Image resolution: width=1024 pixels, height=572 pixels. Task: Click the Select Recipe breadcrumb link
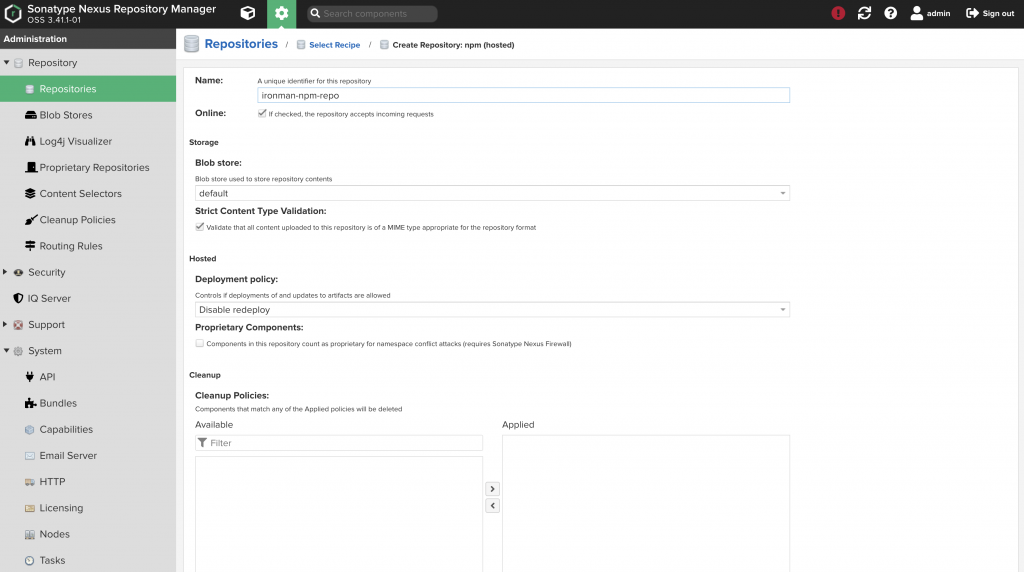[334, 45]
